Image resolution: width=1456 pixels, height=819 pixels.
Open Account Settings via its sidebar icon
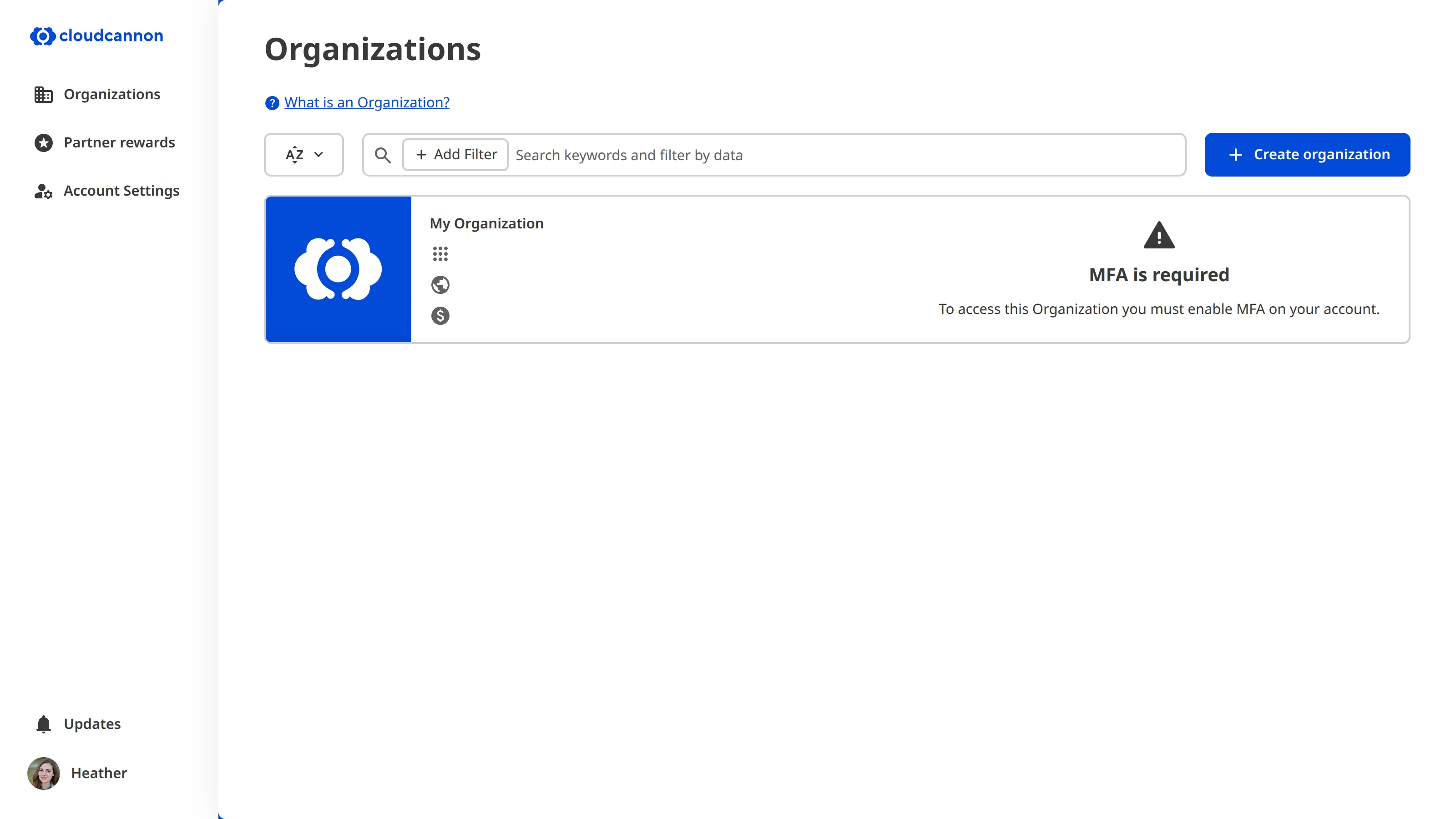[x=43, y=191]
